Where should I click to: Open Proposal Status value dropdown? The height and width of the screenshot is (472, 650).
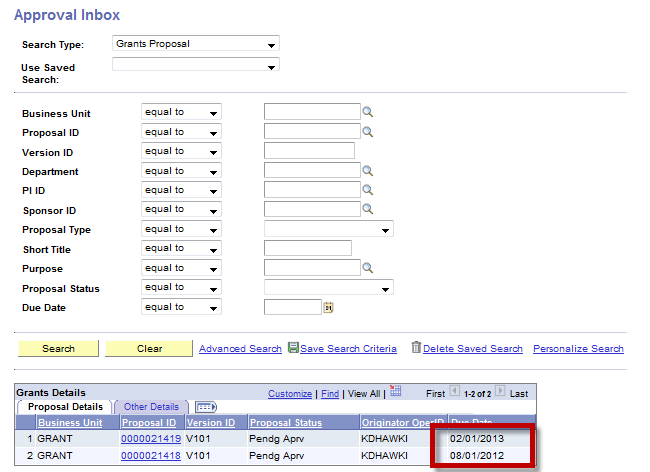[x=329, y=287]
